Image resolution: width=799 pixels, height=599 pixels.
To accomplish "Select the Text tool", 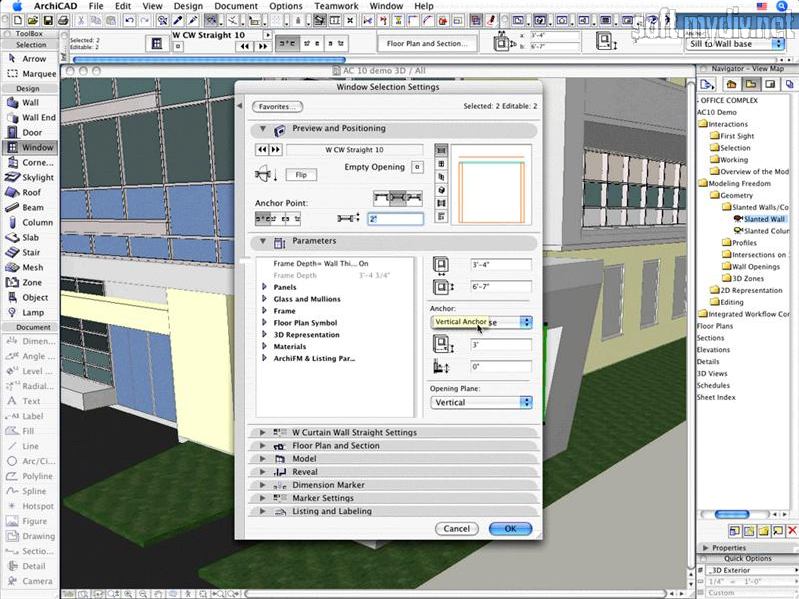I will click(x=29, y=401).
